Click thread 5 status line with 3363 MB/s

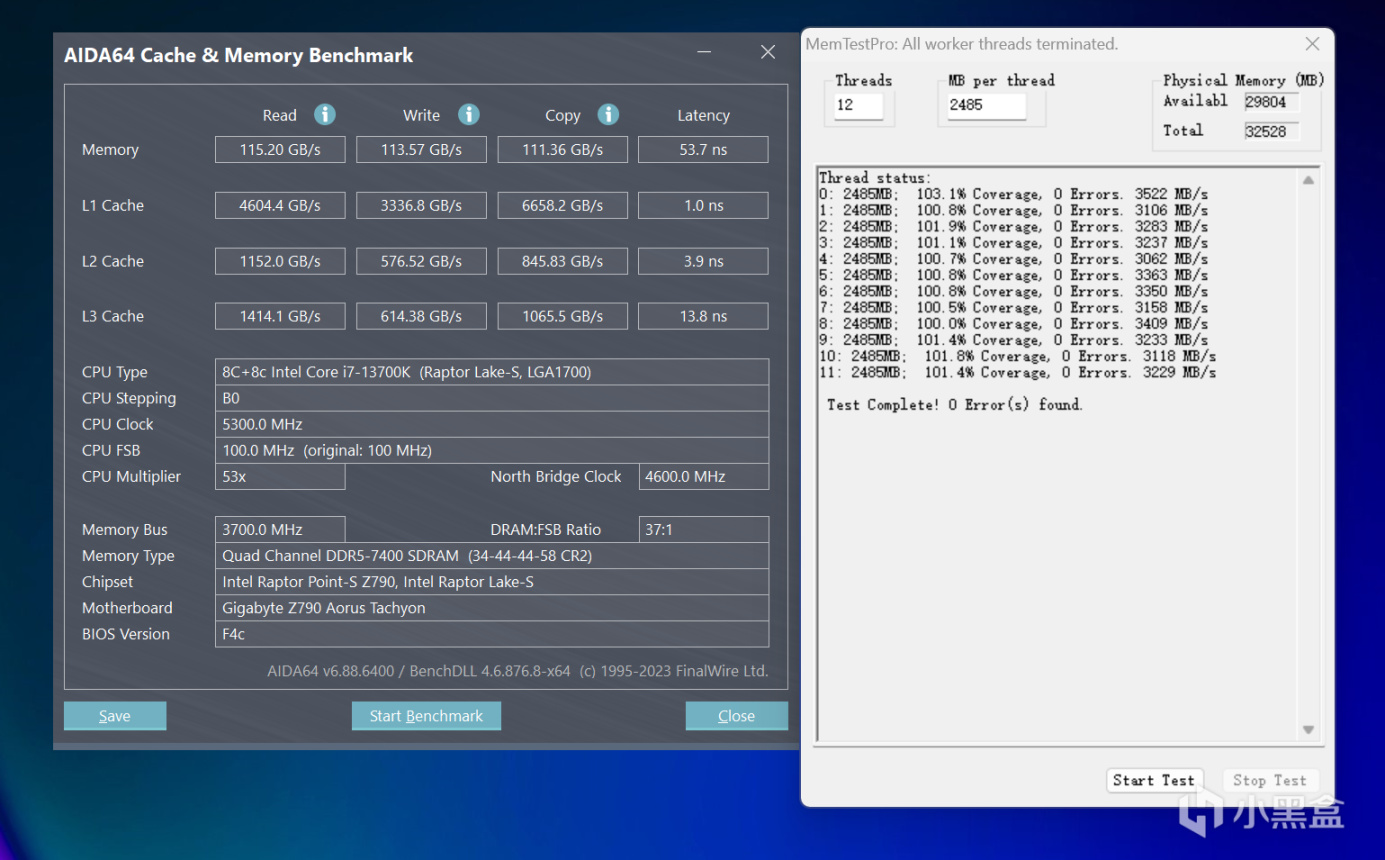coord(1013,275)
